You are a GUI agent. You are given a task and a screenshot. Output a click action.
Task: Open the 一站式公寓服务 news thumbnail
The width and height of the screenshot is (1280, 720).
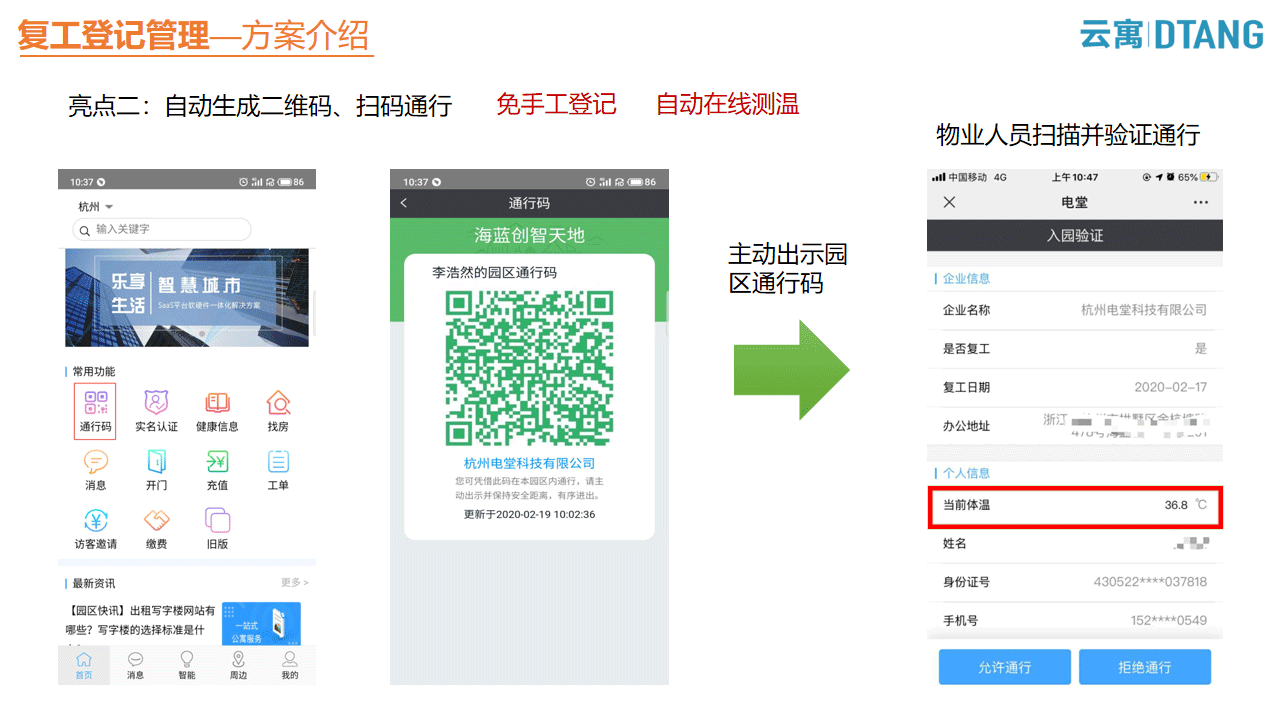261,623
